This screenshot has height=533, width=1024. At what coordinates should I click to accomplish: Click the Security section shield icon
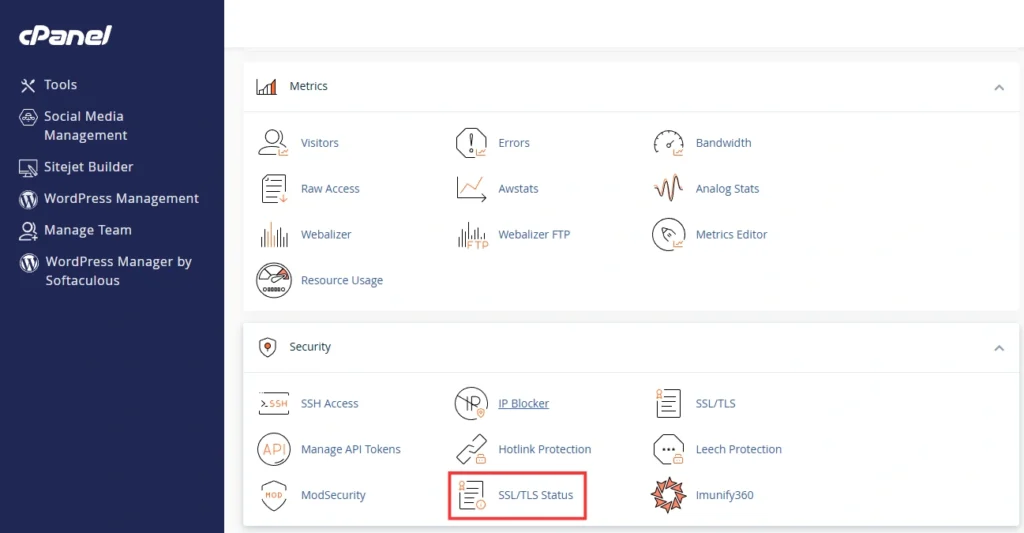[267, 347]
